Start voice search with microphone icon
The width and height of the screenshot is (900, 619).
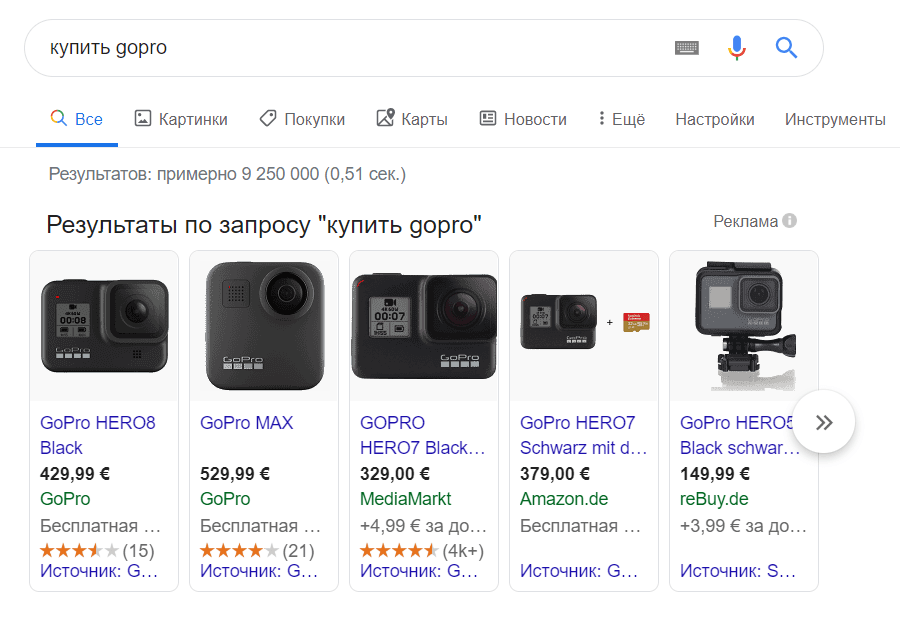coord(737,48)
